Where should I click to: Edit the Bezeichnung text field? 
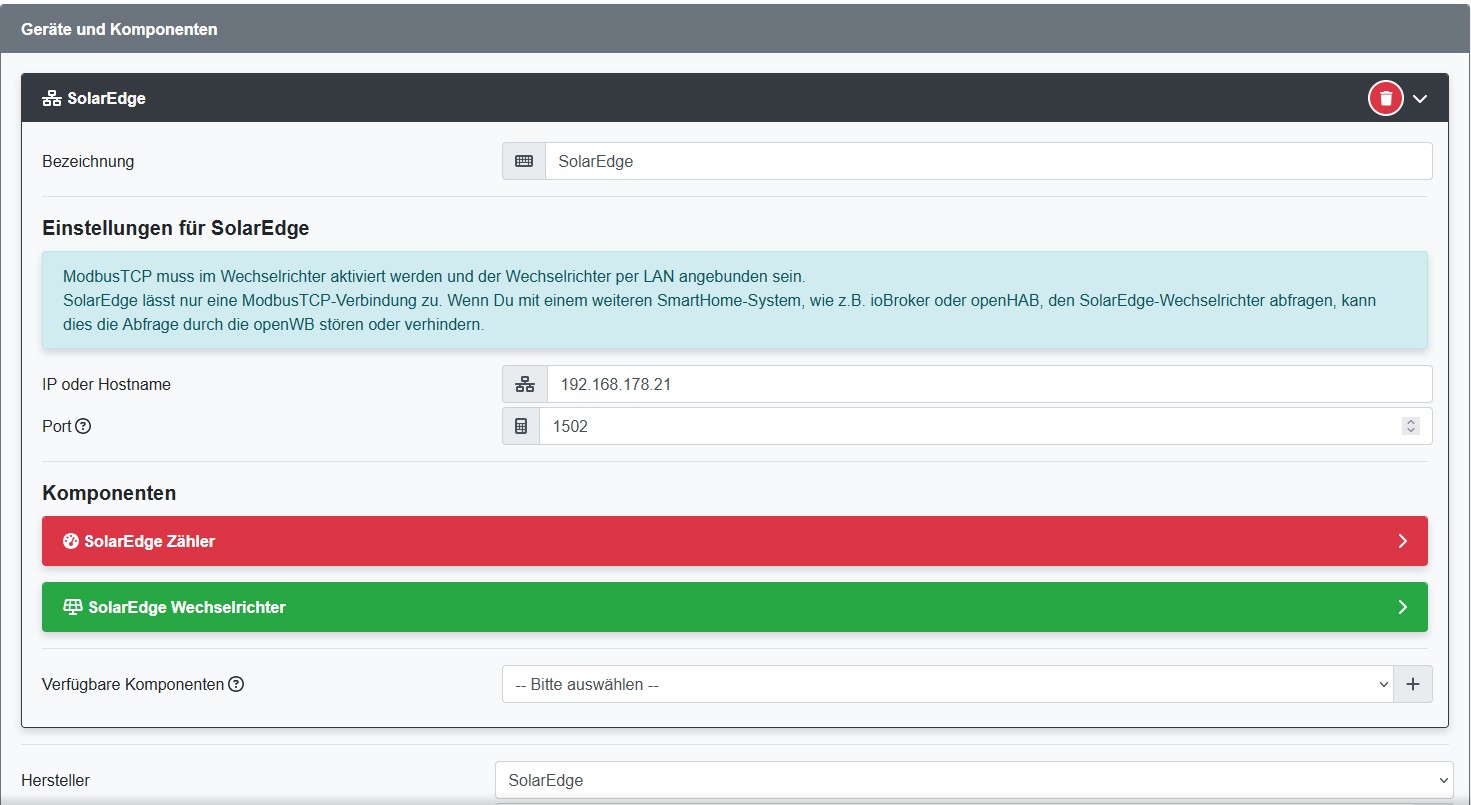(x=988, y=161)
